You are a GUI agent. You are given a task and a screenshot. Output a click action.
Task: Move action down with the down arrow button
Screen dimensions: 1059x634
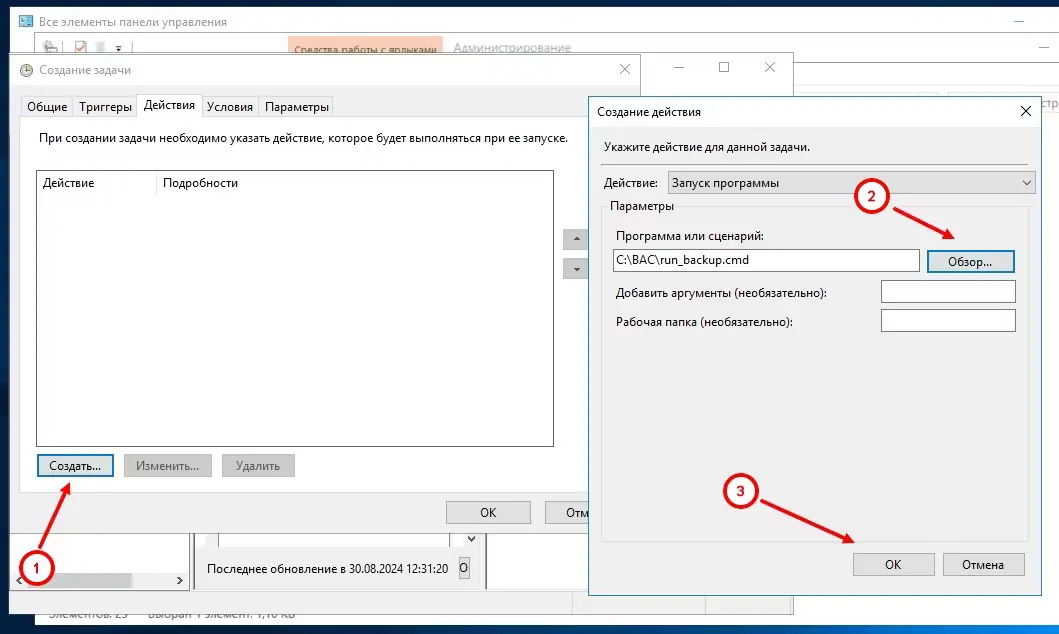point(576,269)
